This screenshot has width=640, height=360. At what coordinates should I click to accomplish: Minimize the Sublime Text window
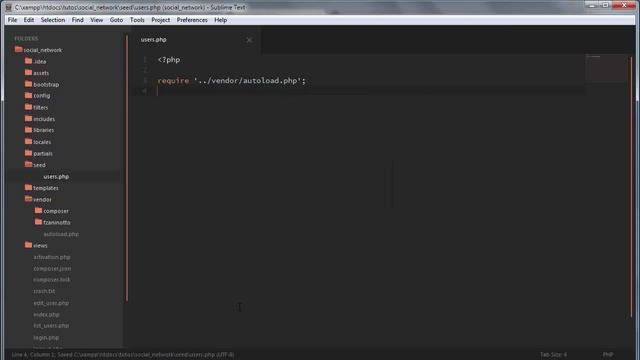pos(591,5)
